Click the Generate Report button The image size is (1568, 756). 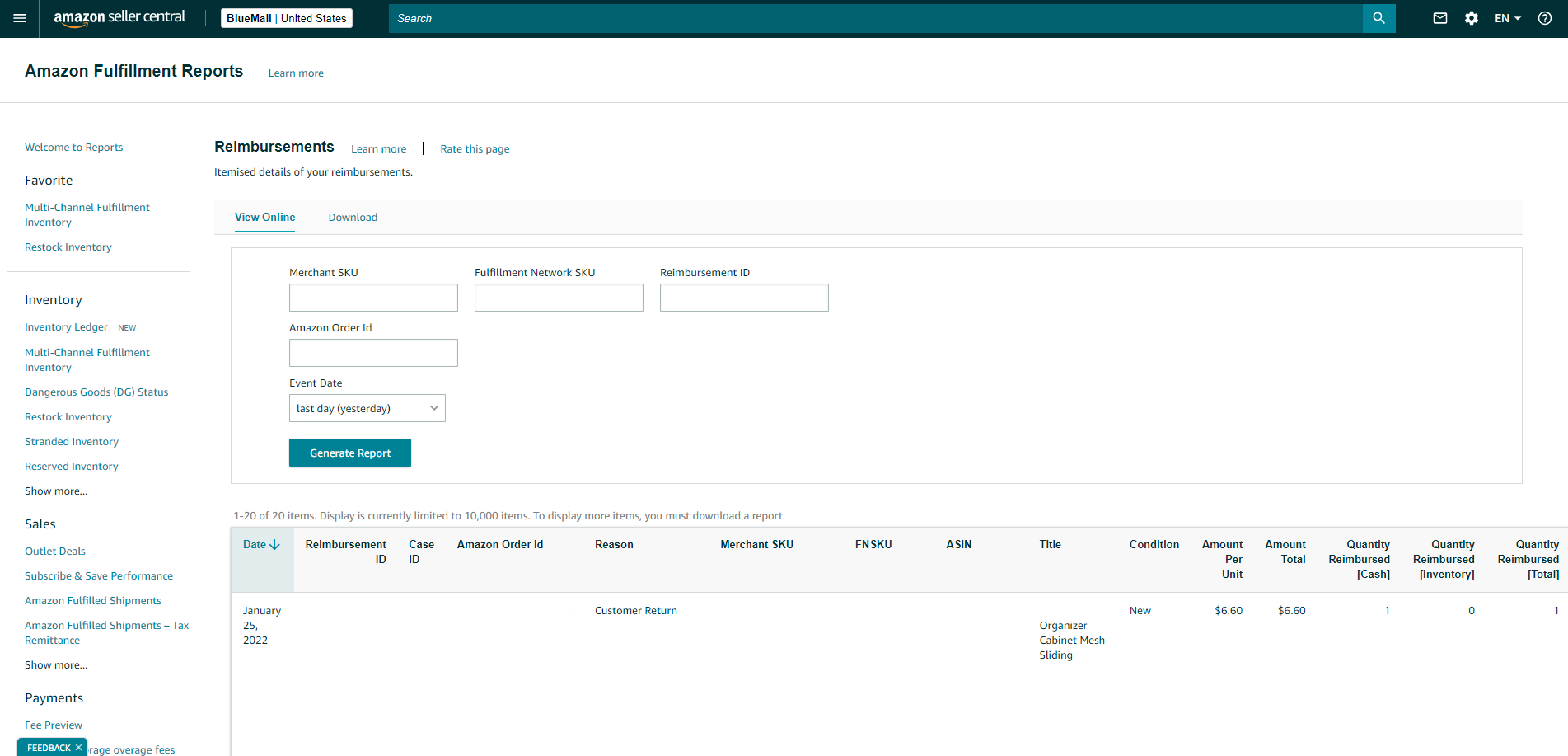(x=350, y=453)
